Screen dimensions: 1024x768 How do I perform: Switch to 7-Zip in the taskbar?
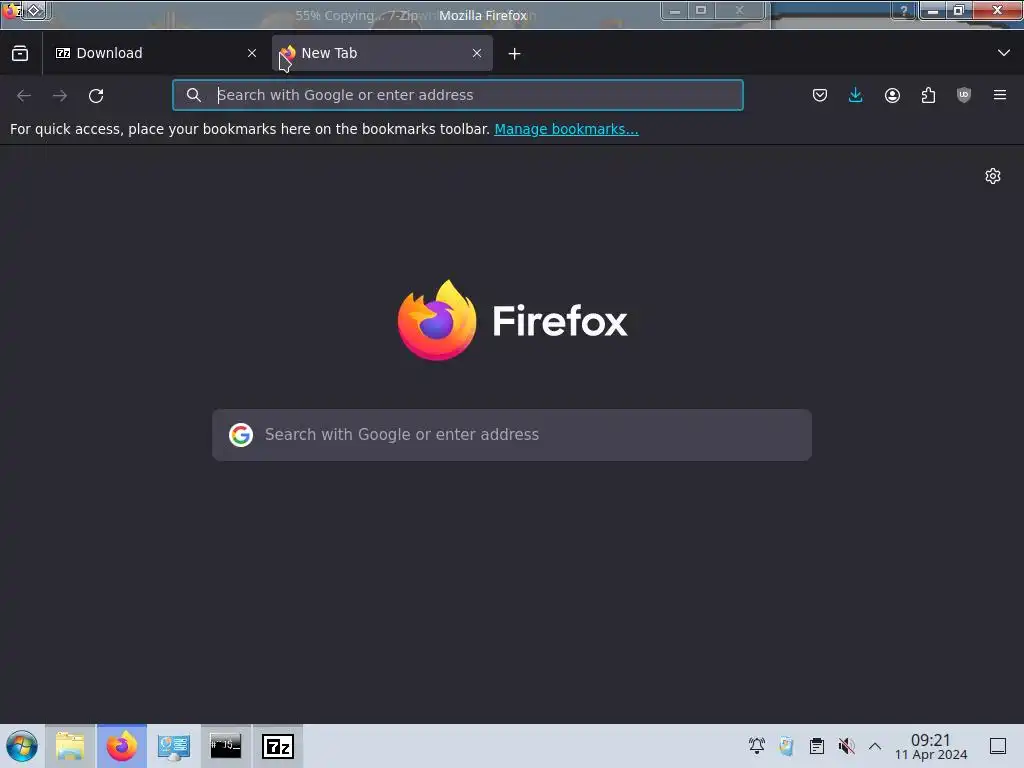click(278, 746)
